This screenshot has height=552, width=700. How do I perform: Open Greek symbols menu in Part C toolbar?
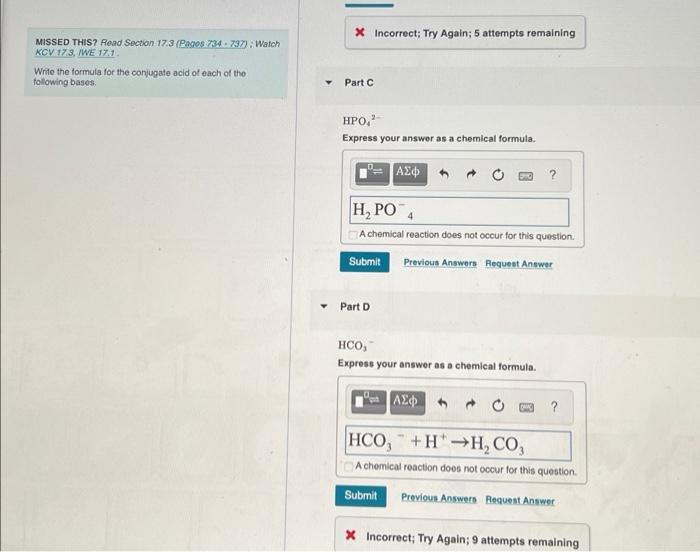click(409, 173)
